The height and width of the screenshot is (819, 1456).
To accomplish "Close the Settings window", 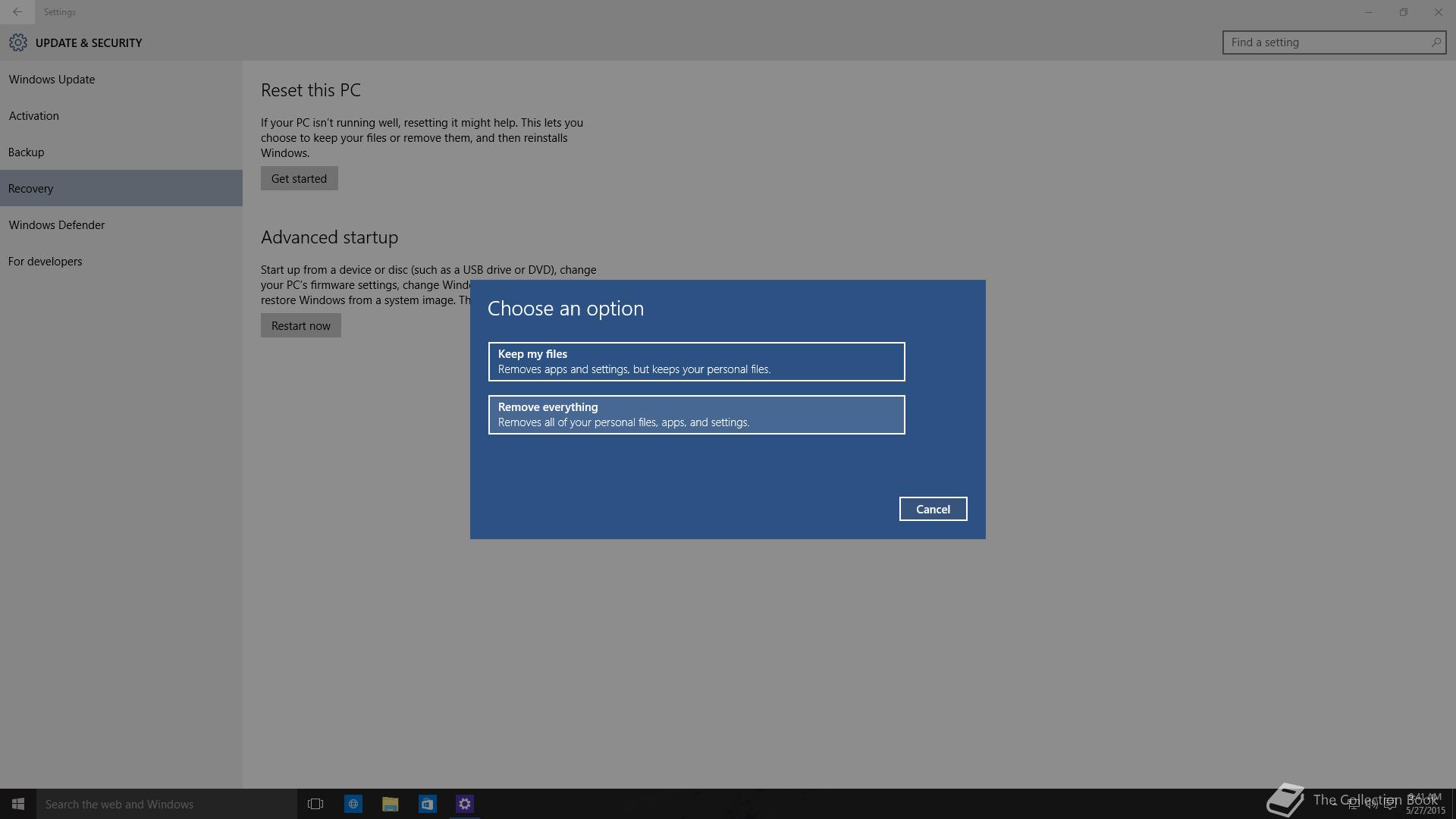I will [1439, 12].
